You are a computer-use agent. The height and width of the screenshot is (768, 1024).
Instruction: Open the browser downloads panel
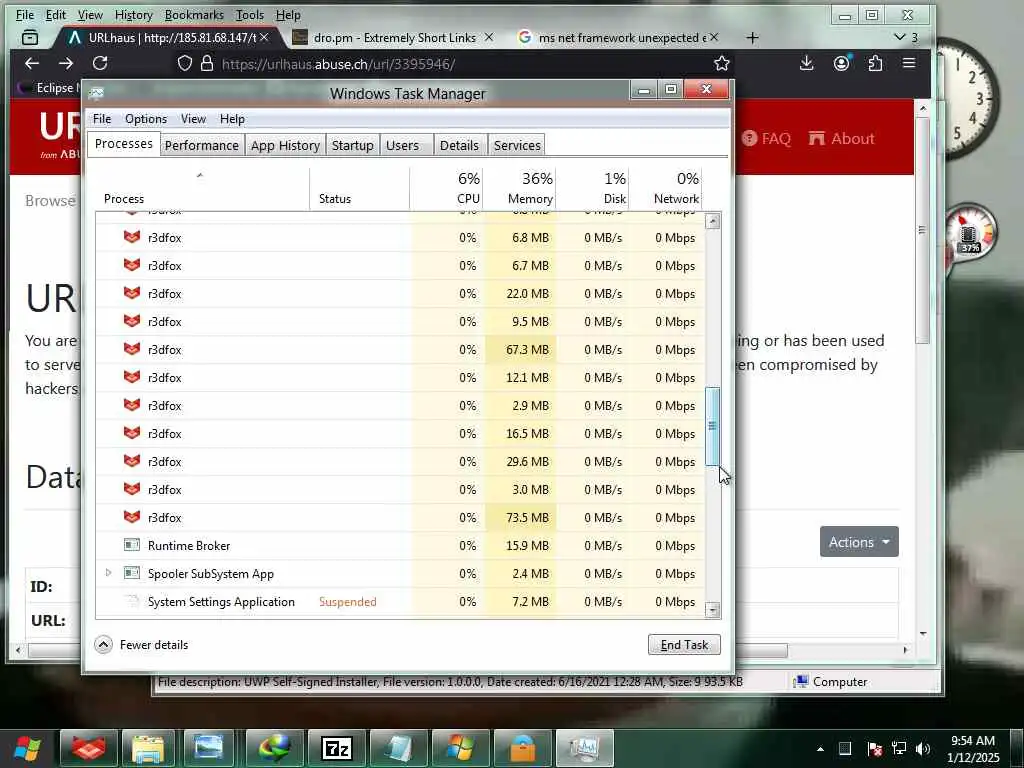coord(807,63)
